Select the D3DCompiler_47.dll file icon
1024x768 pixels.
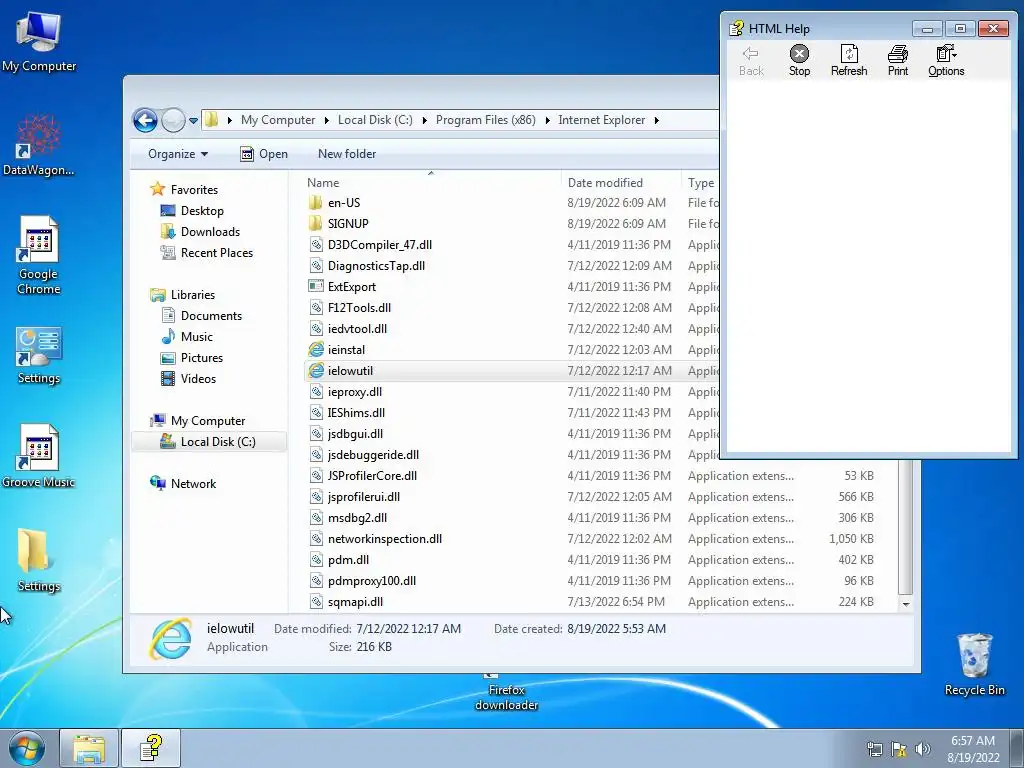[316, 245]
